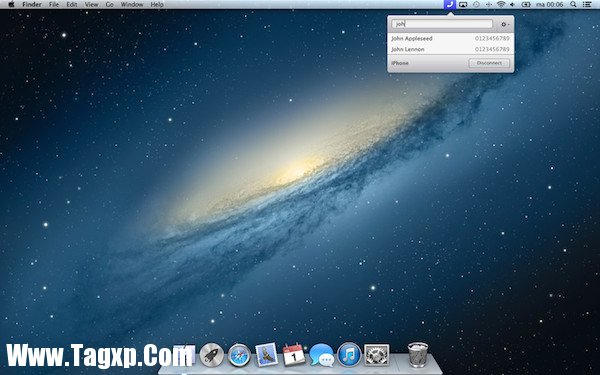
Task: Click the volume speaker icon
Action: point(512,5)
